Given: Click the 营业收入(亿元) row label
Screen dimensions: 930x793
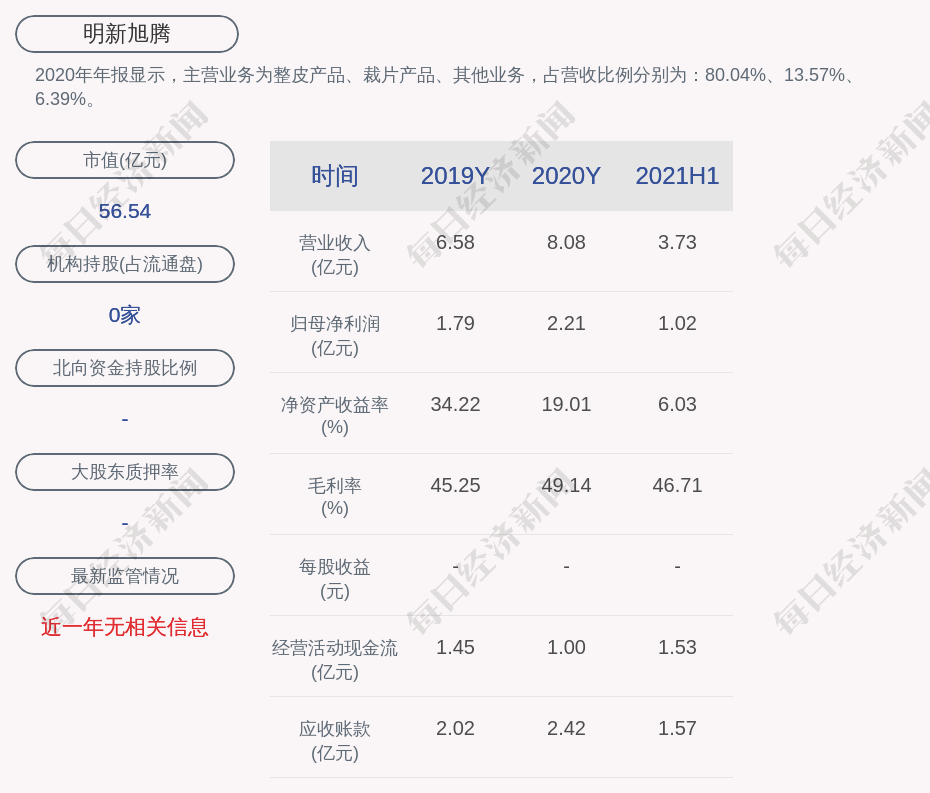Looking at the screenshot, I should [x=335, y=255].
